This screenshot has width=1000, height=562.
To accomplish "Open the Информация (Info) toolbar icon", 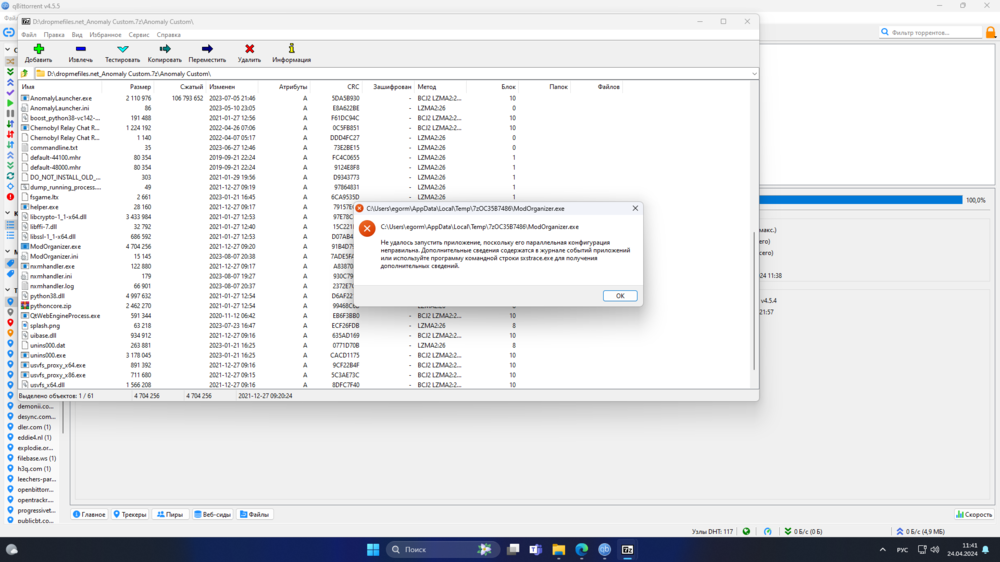I will (291, 49).
